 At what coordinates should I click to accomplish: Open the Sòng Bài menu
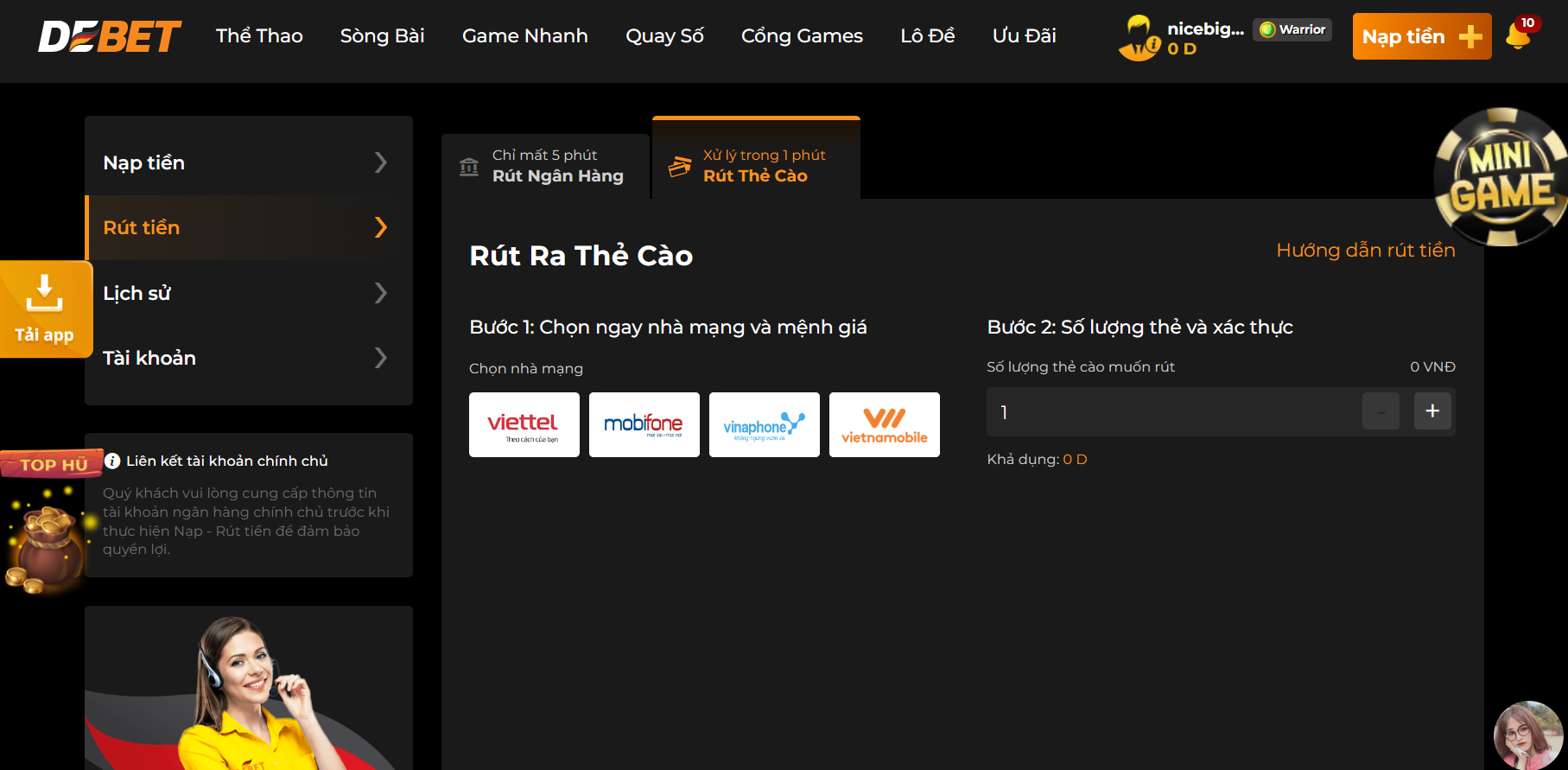click(x=383, y=35)
